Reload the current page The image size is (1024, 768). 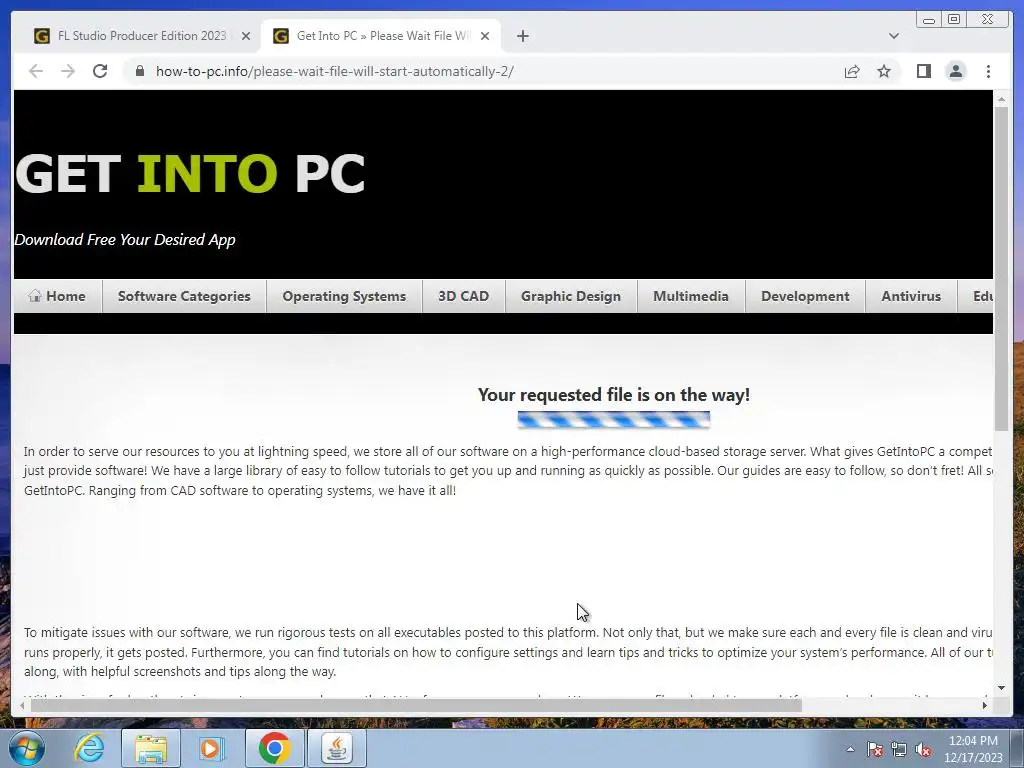[x=100, y=71]
